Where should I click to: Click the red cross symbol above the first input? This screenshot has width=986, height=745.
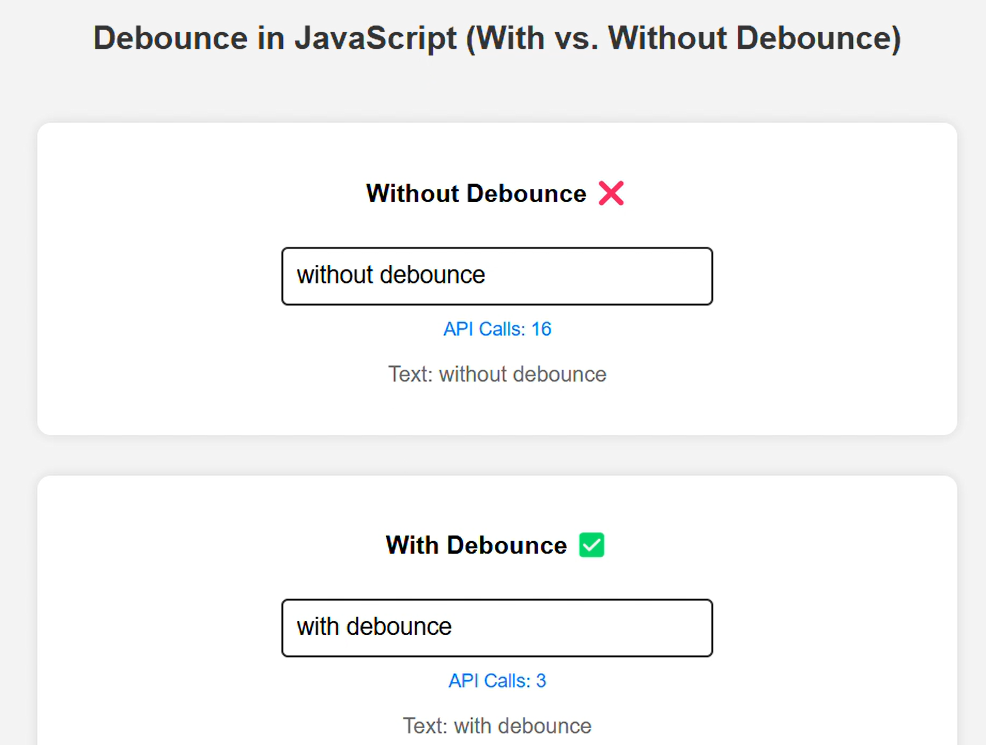point(611,193)
